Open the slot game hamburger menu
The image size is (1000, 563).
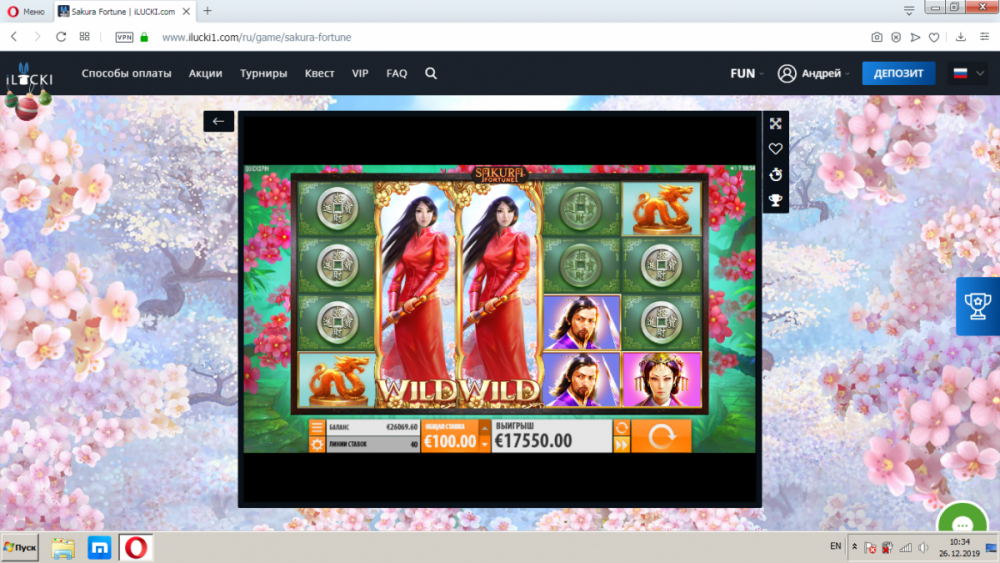(317, 428)
